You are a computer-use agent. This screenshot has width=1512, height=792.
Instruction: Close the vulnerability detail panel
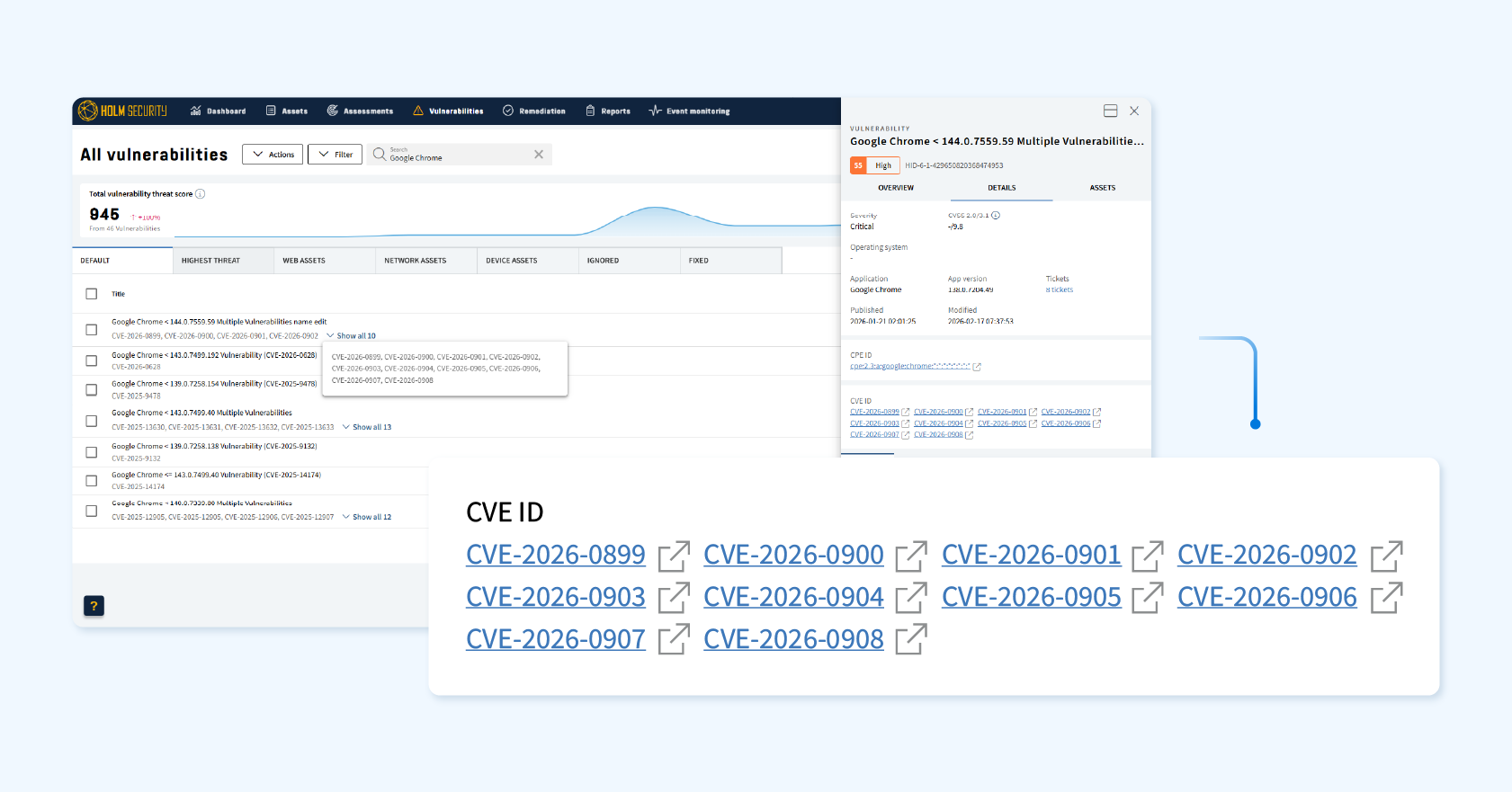(1134, 111)
